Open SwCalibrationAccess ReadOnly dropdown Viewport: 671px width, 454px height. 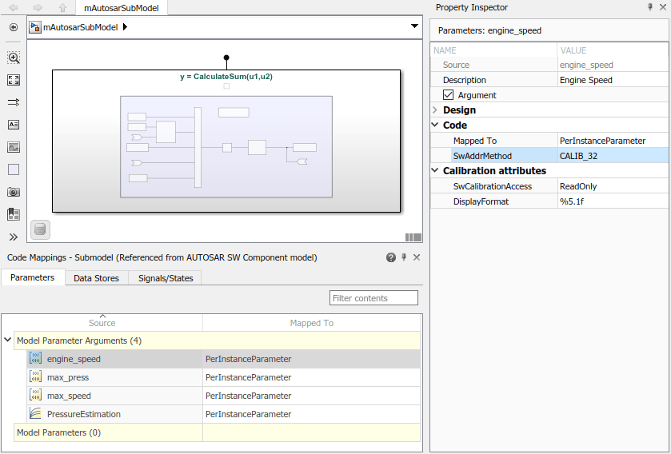[x=612, y=186]
